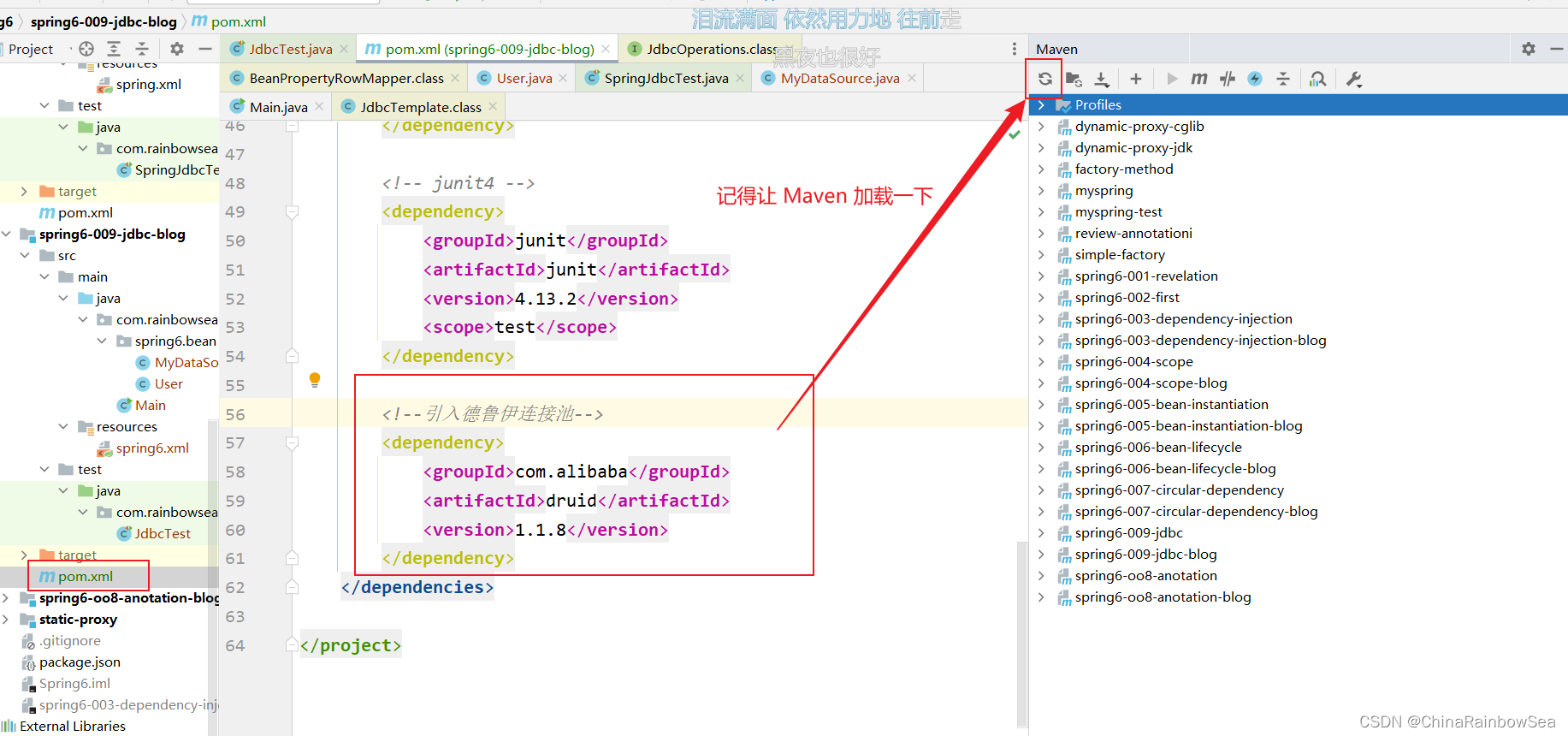
Task: Select spring6-oo8-anotation-blog Maven module
Action: pyautogui.click(x=1163, y=597)
